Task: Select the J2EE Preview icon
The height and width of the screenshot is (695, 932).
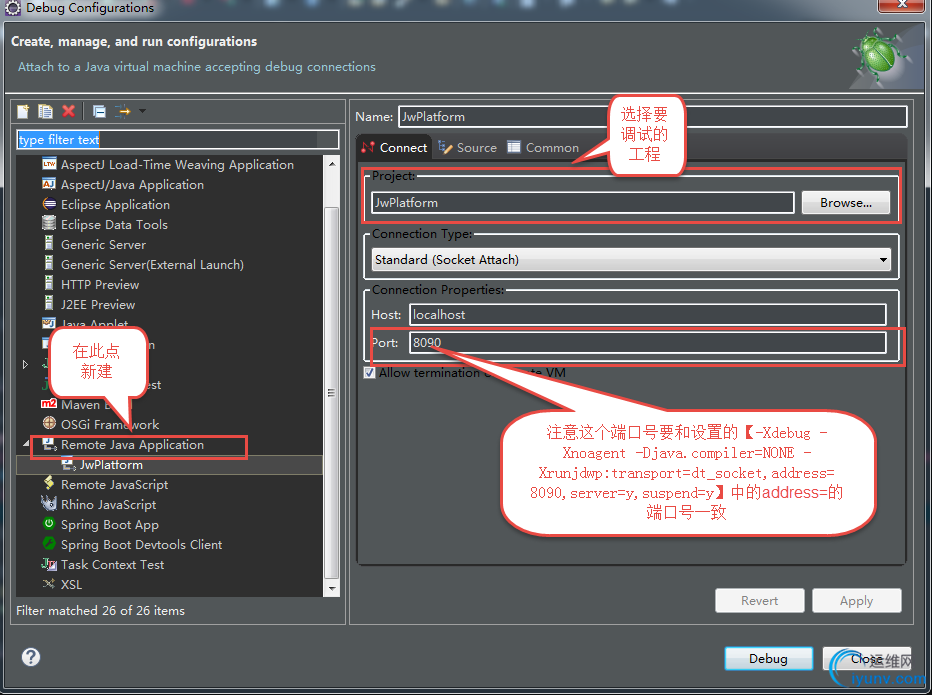Action: [49, 304]
